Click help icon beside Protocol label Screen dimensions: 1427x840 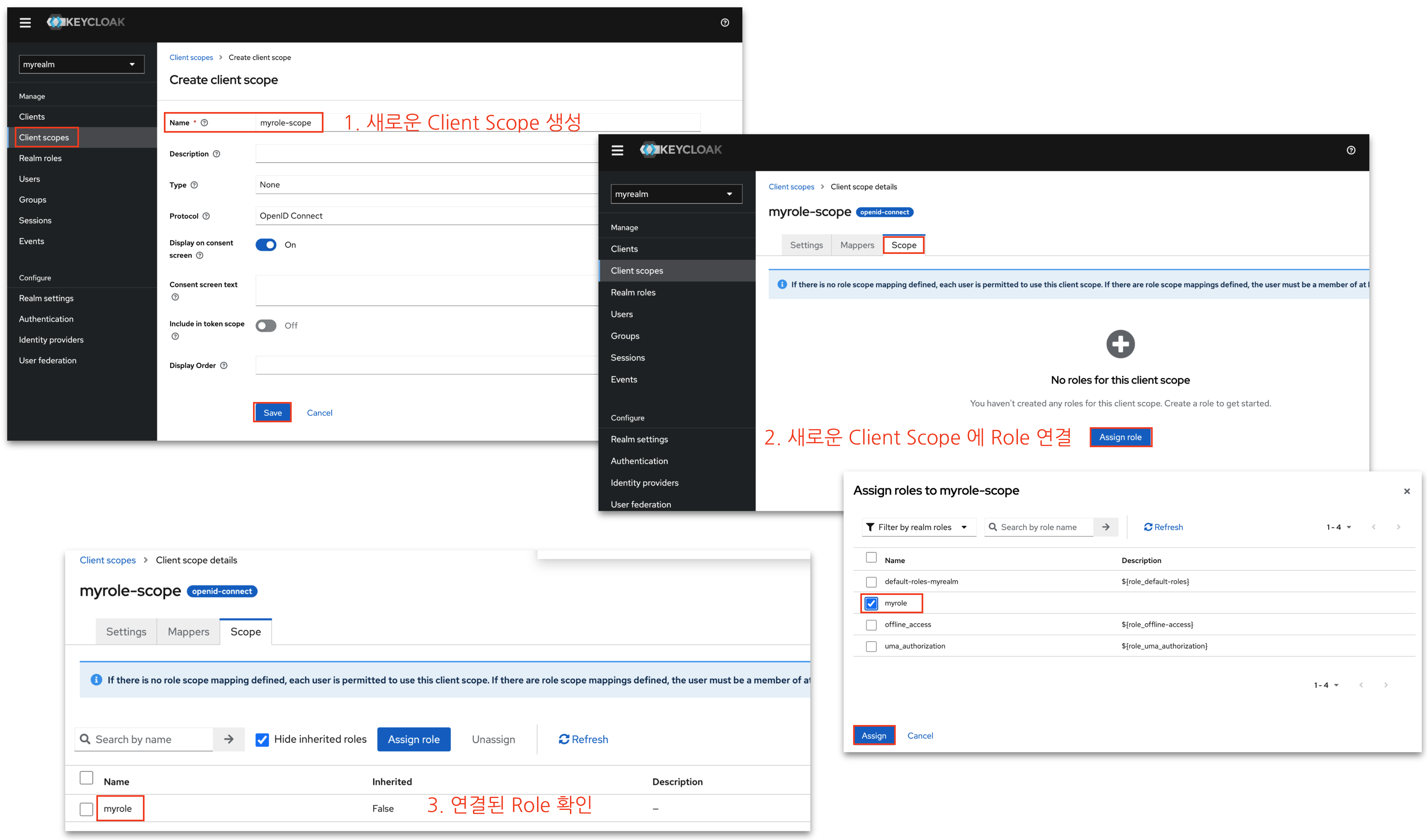tap(206, 216)
